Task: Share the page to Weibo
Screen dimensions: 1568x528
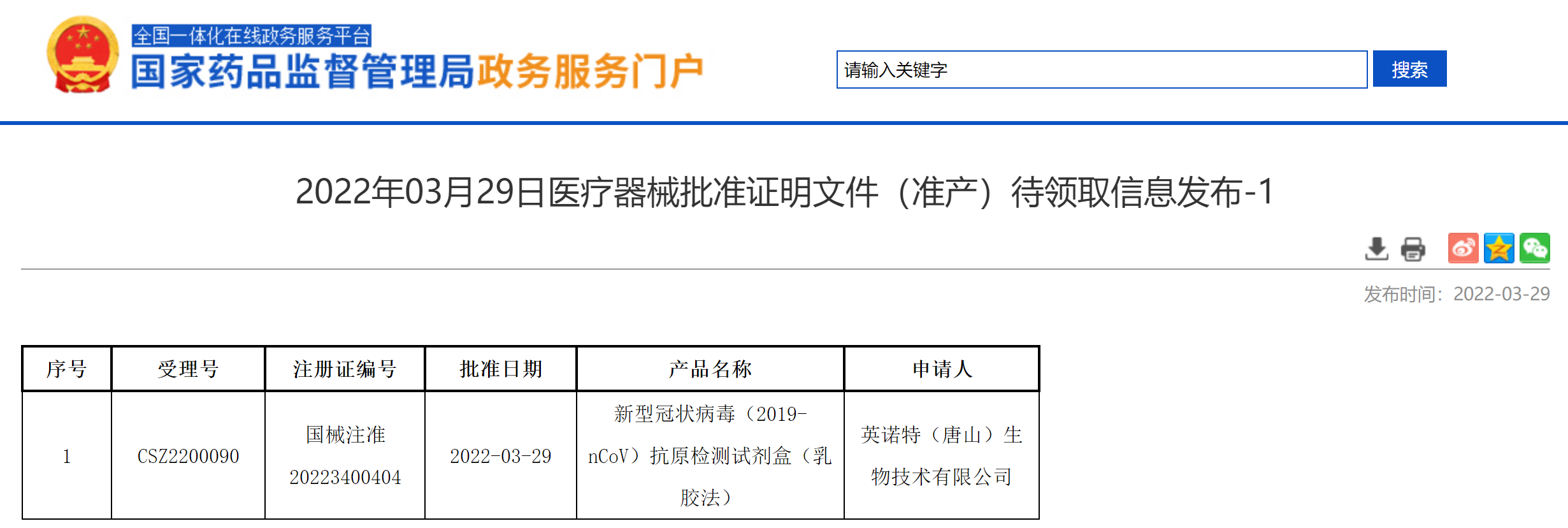Action: [x=1463, y=248]
